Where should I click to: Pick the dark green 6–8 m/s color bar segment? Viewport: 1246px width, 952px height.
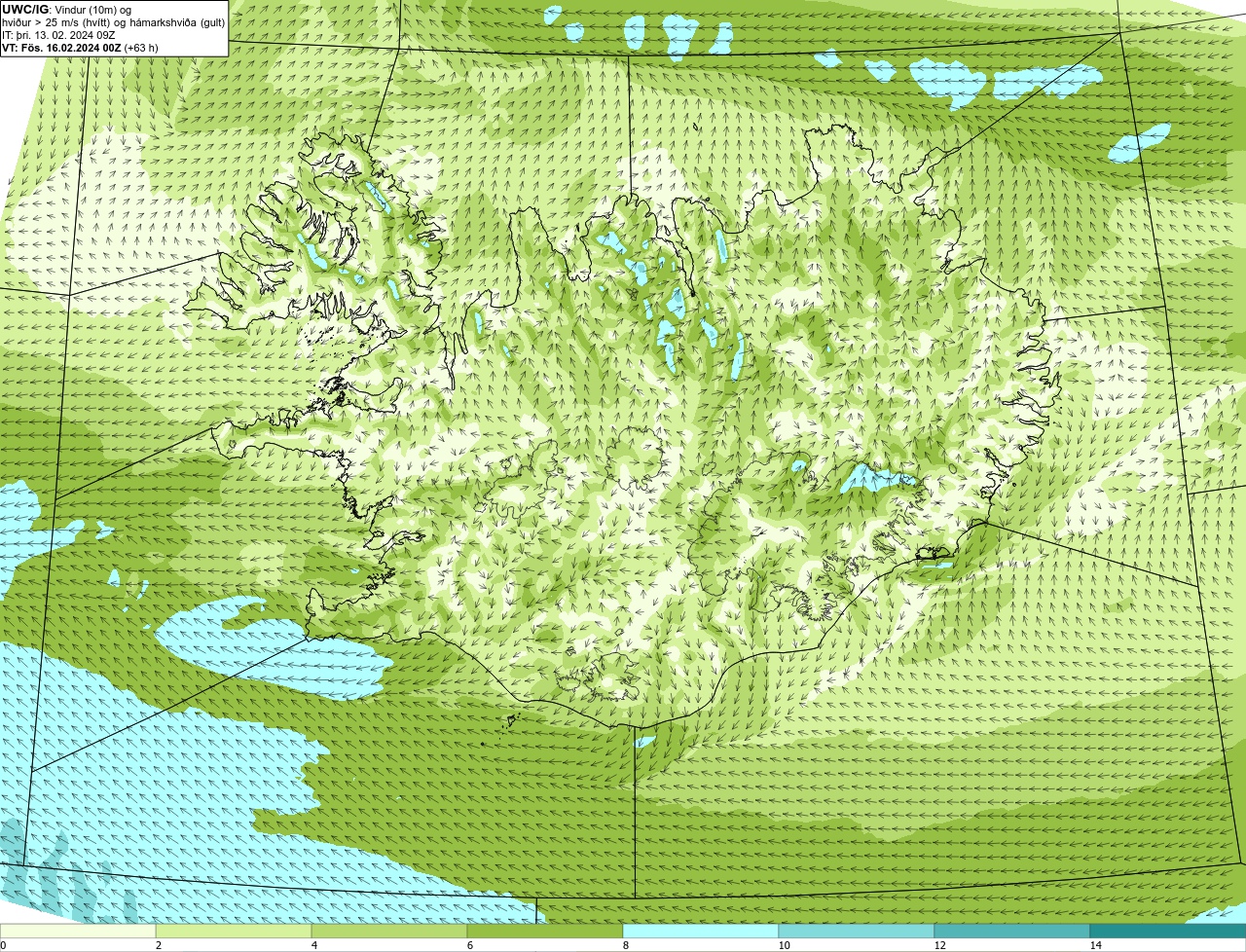(545, 932)
